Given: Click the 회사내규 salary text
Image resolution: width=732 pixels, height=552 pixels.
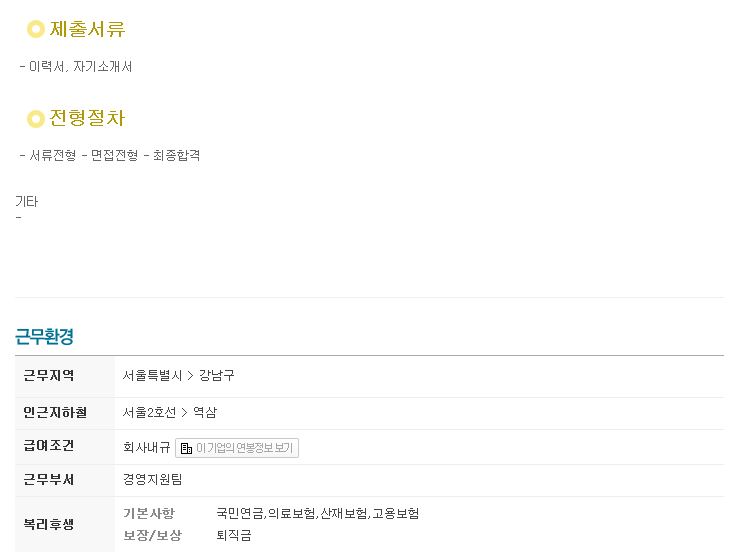Looking at the screenshot, I should [x=147, y=447].
